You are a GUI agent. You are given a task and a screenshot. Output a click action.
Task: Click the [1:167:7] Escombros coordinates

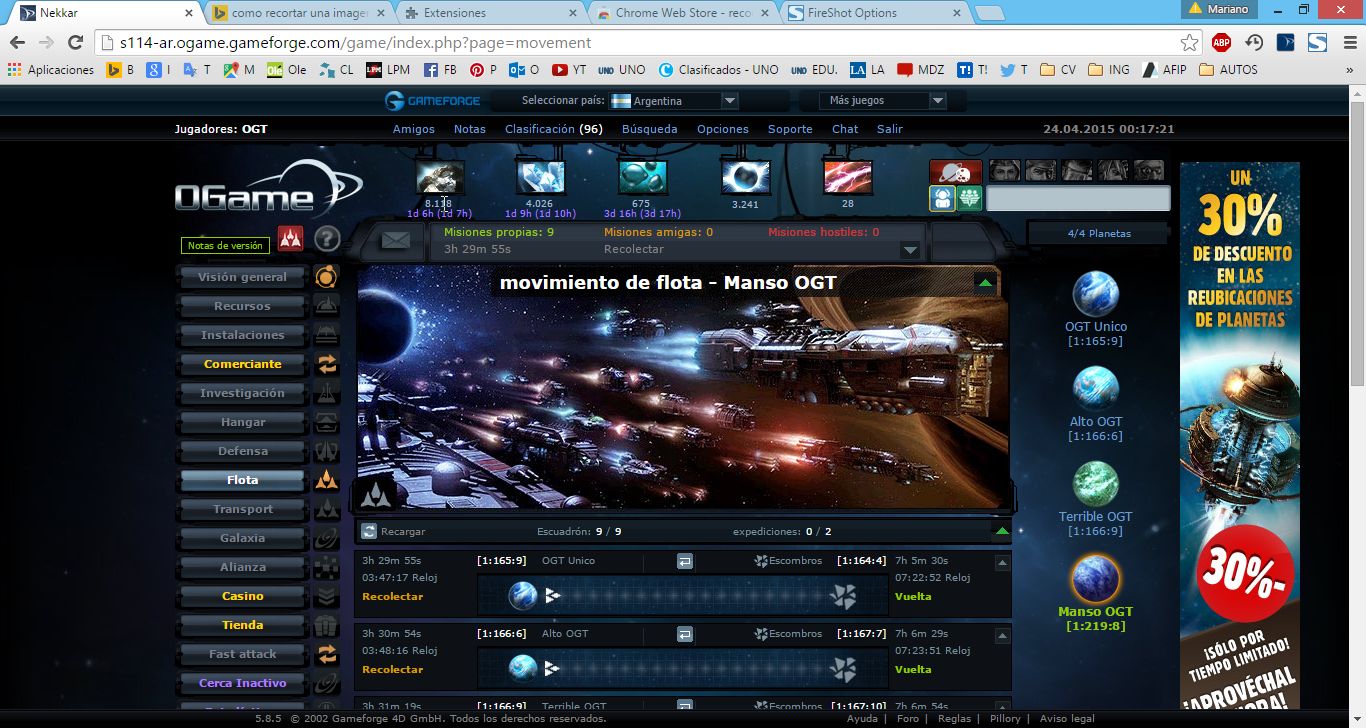(861, 634)
